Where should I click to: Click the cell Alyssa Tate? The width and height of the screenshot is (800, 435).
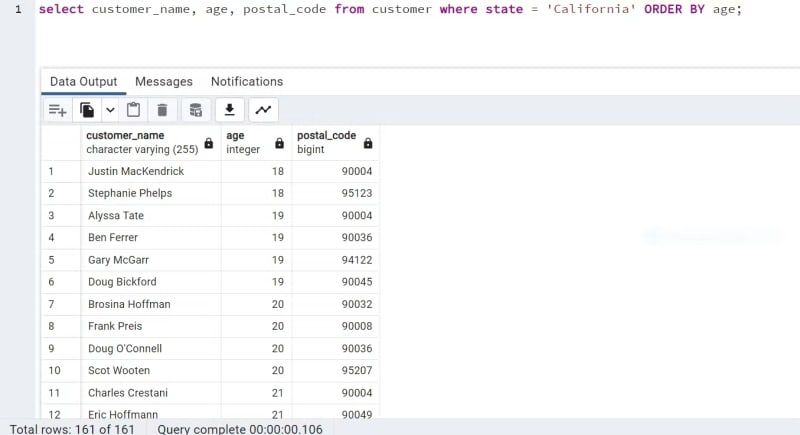[151, 216]
